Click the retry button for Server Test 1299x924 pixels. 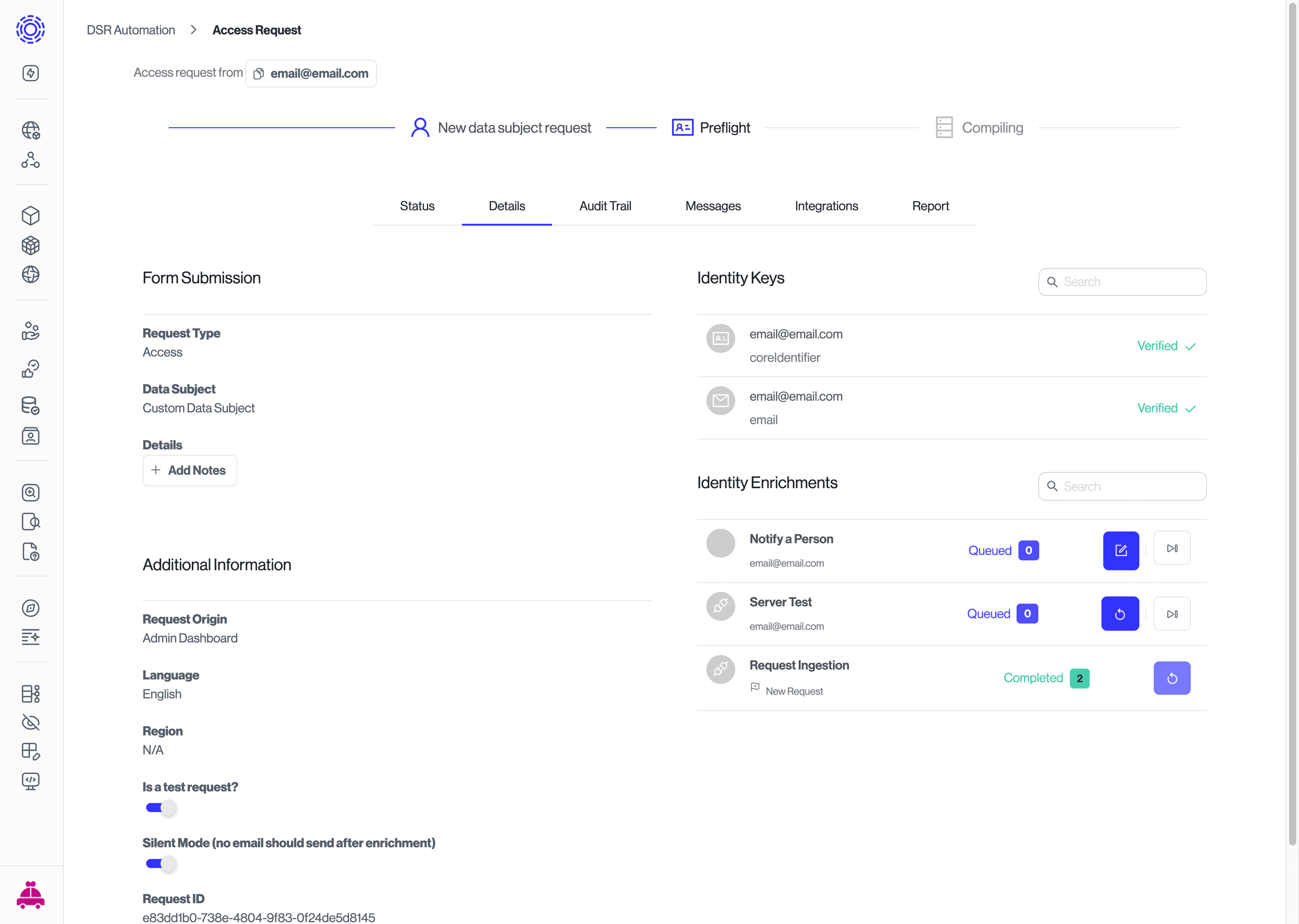click(1119, 613)
